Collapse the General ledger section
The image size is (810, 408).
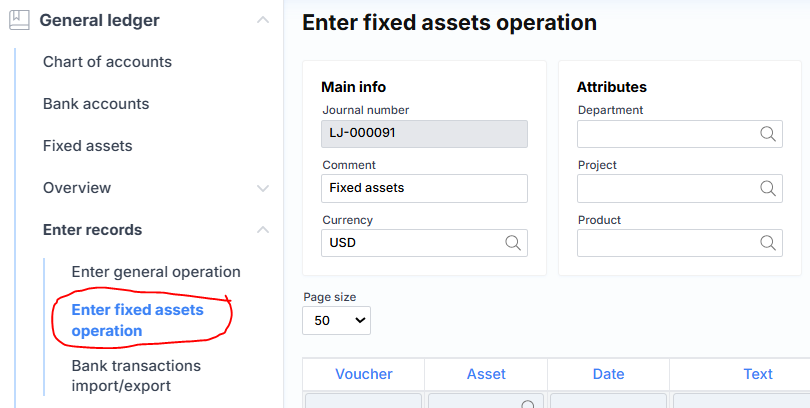click(262, 20)
